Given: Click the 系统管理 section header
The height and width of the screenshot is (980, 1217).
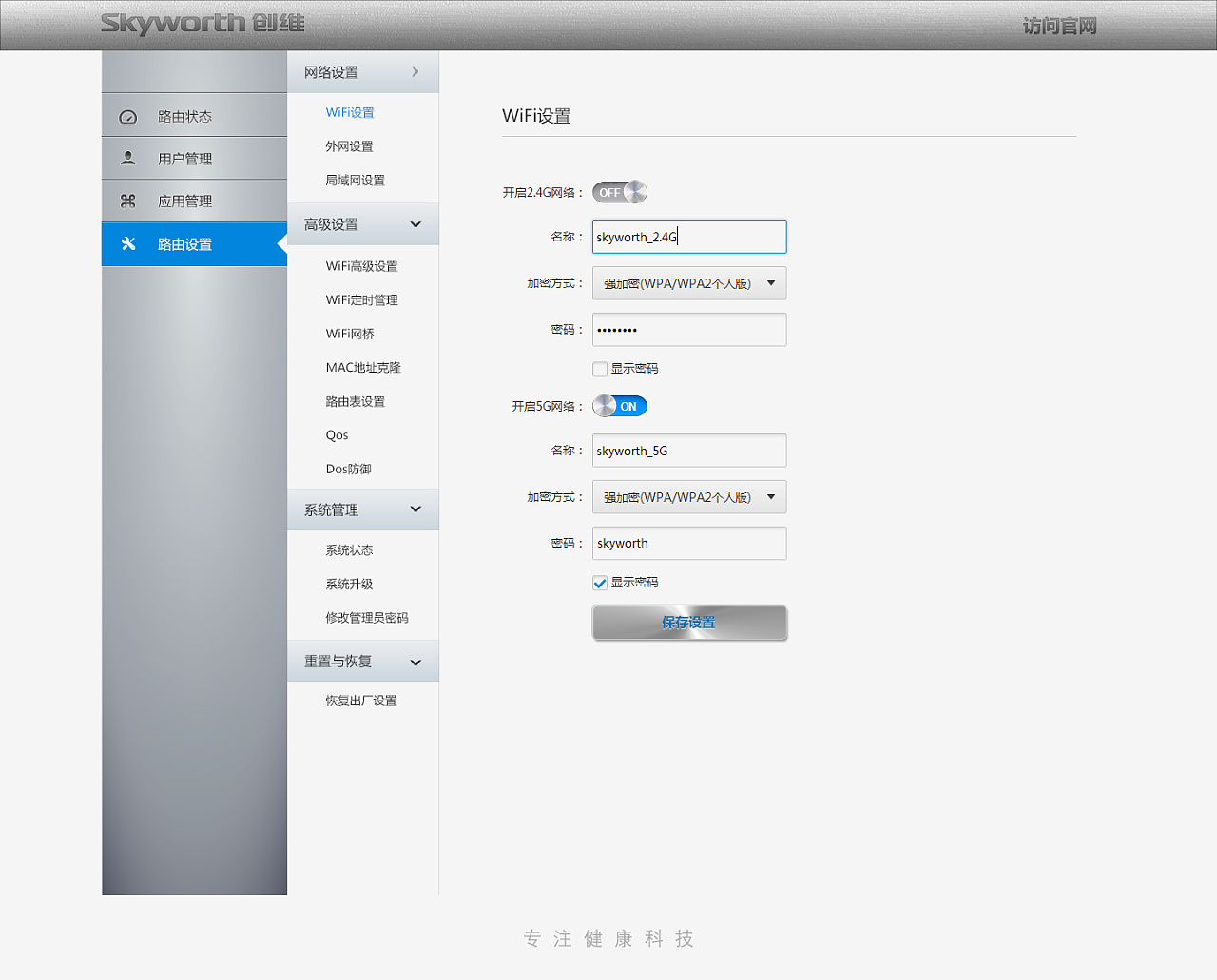Looking at the screenshot, I should click(363, 509).
